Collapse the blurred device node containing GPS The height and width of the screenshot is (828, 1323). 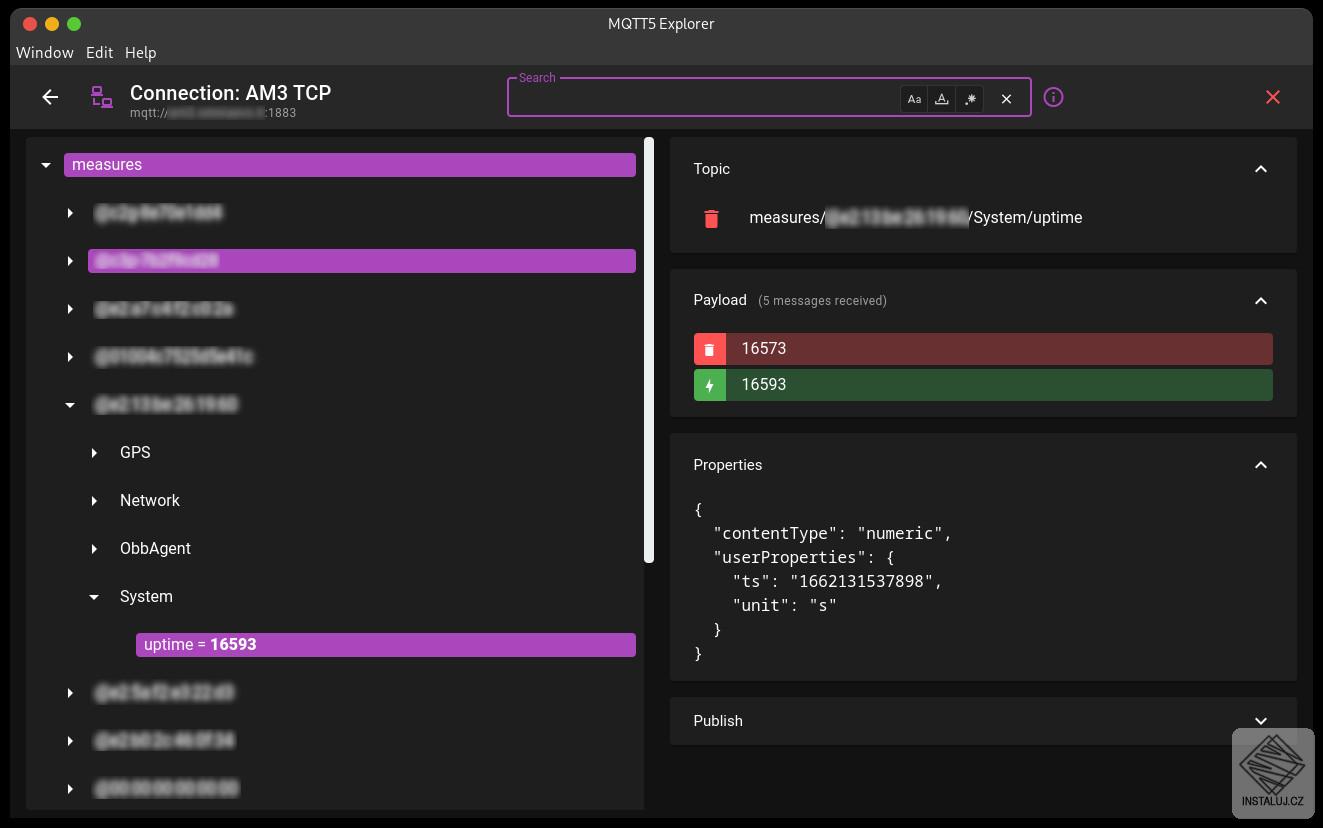click(70, 405)
